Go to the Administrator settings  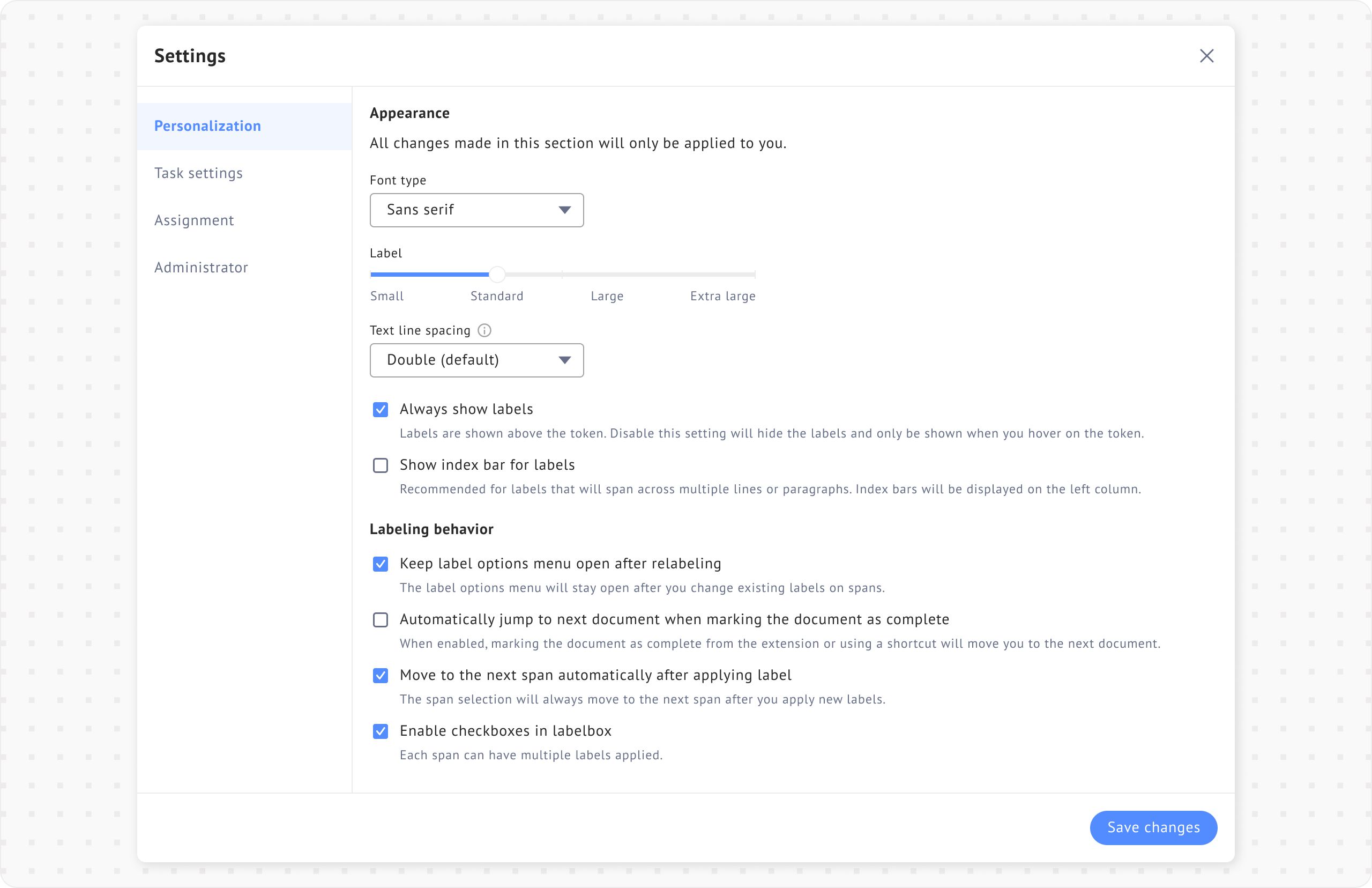coord(201,268)
